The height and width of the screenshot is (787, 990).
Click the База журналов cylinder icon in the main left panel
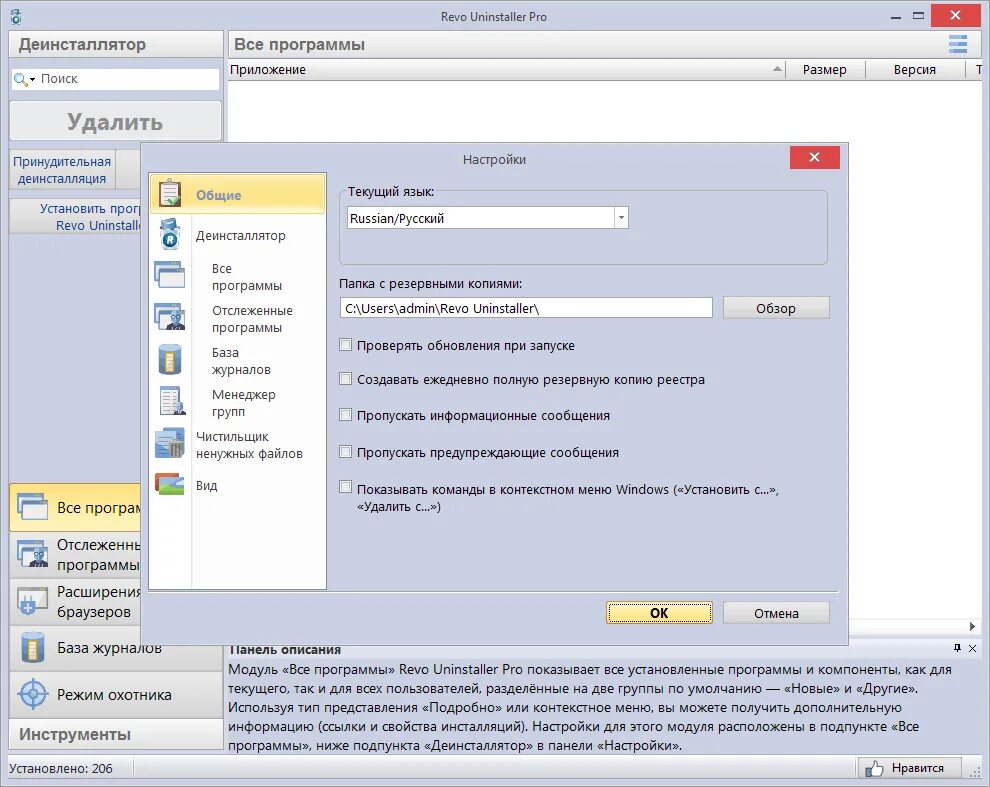pos(32,647)
